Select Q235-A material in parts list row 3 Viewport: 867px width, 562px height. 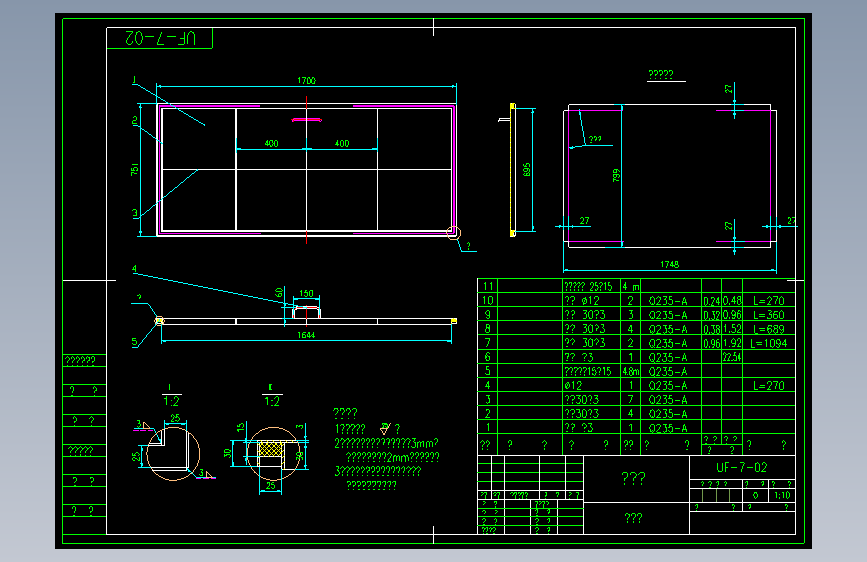(x=668, y=400)
